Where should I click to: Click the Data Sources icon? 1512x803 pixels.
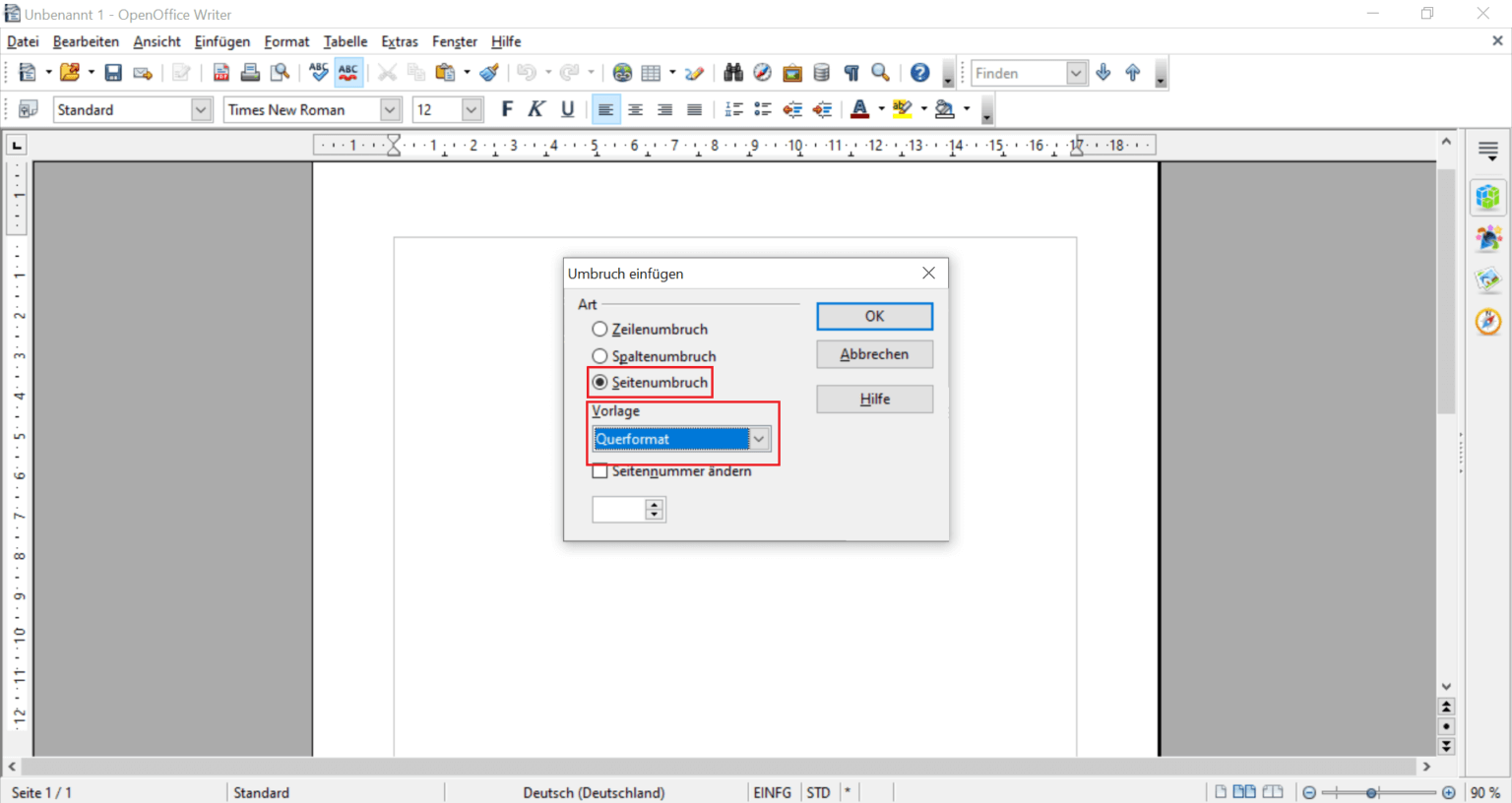click(x=822, y=73)
